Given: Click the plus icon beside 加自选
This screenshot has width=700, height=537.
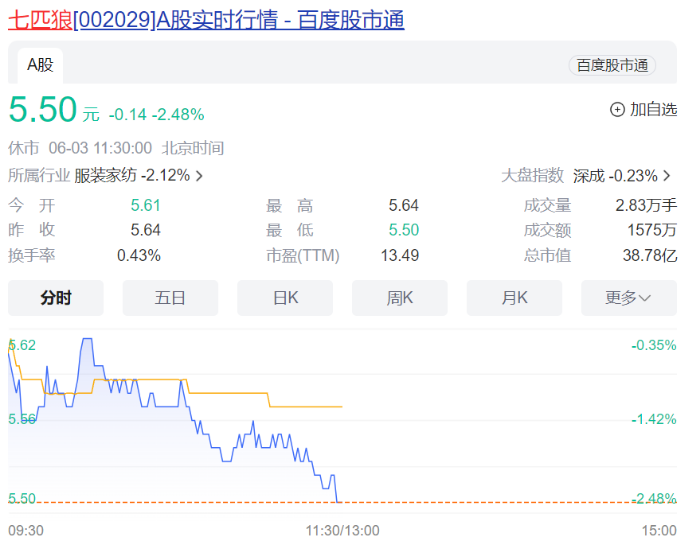Looking at the screenshot, I should (x=617, y=109).
